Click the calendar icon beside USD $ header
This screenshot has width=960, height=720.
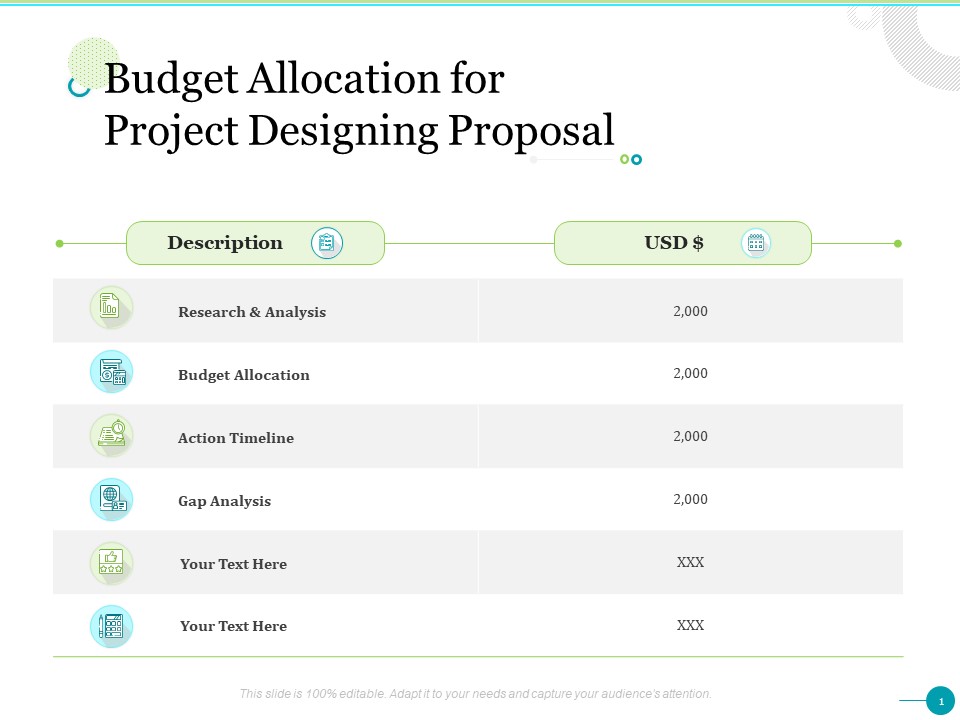pyautogui.click(x=756, y=243)
